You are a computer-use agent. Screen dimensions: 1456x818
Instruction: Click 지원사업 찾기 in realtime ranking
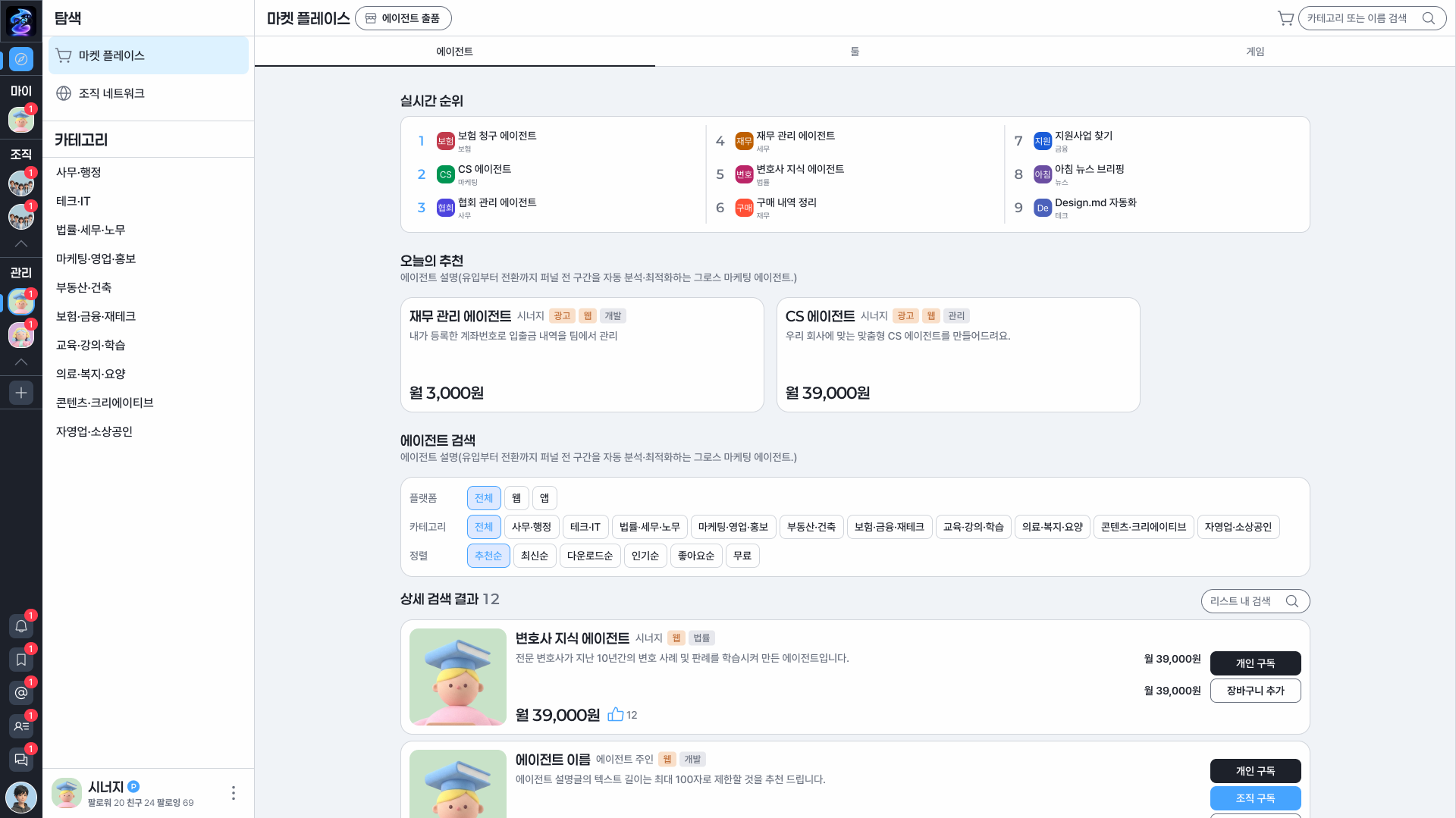point(1084,136)
